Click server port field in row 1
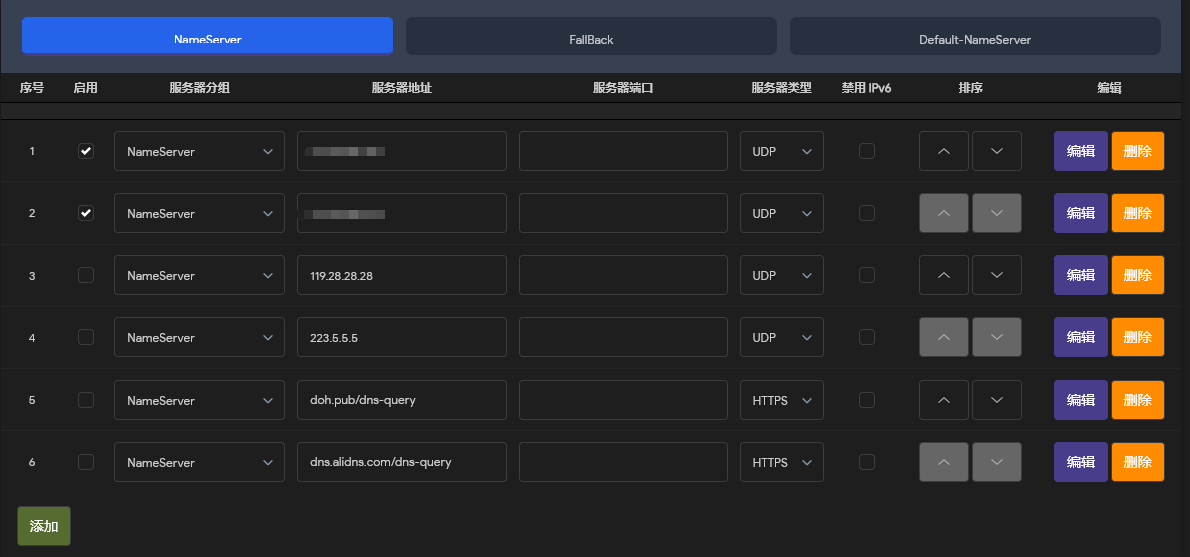Viewport: 1190px width, 557px height. [x=623, y=151]
